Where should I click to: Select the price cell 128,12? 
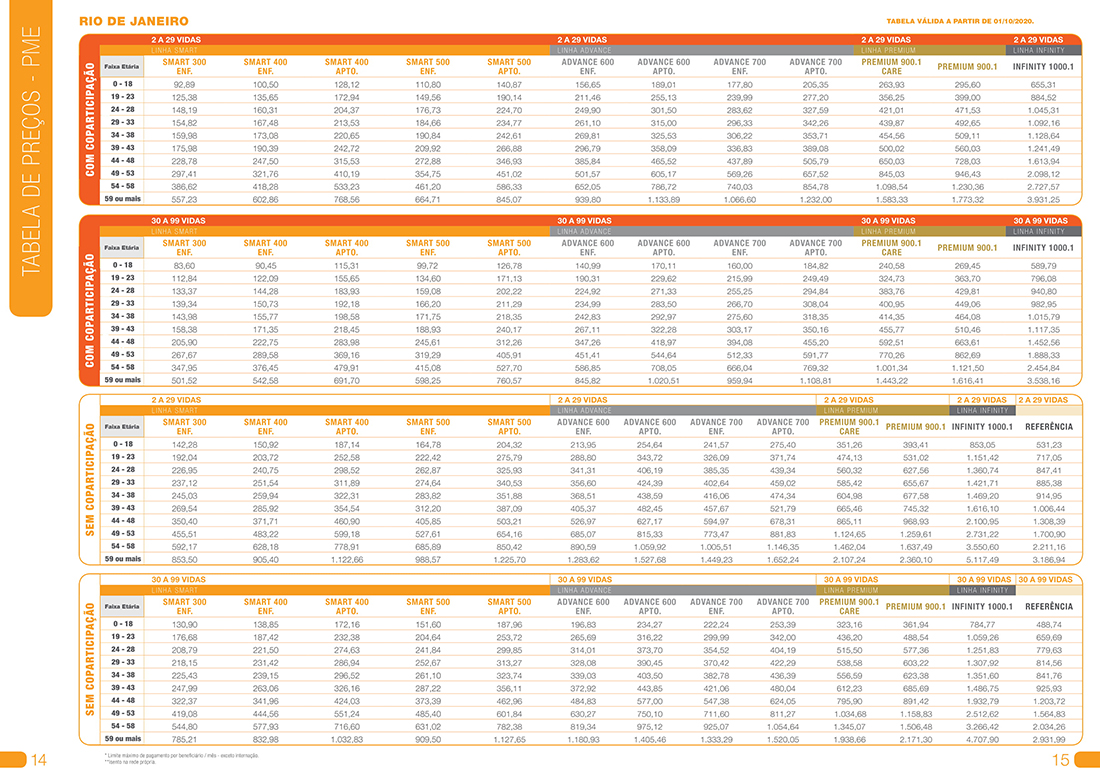click(x=347, y=84)
